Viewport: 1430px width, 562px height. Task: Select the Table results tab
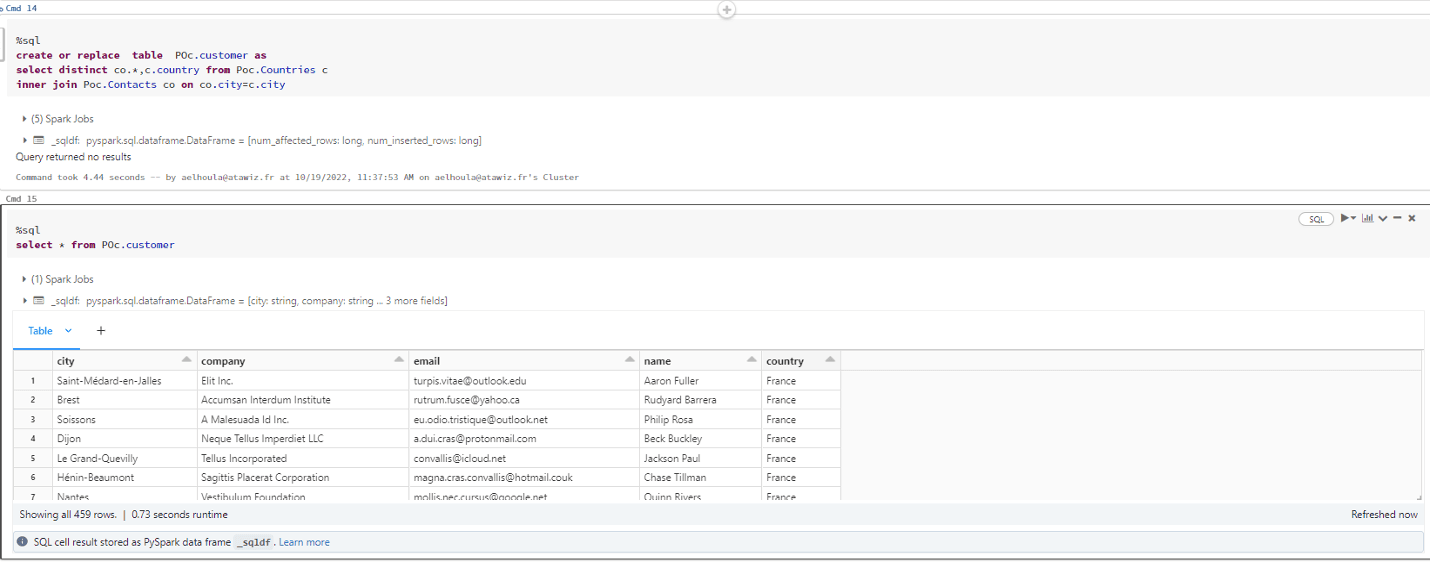click(40, 331)
